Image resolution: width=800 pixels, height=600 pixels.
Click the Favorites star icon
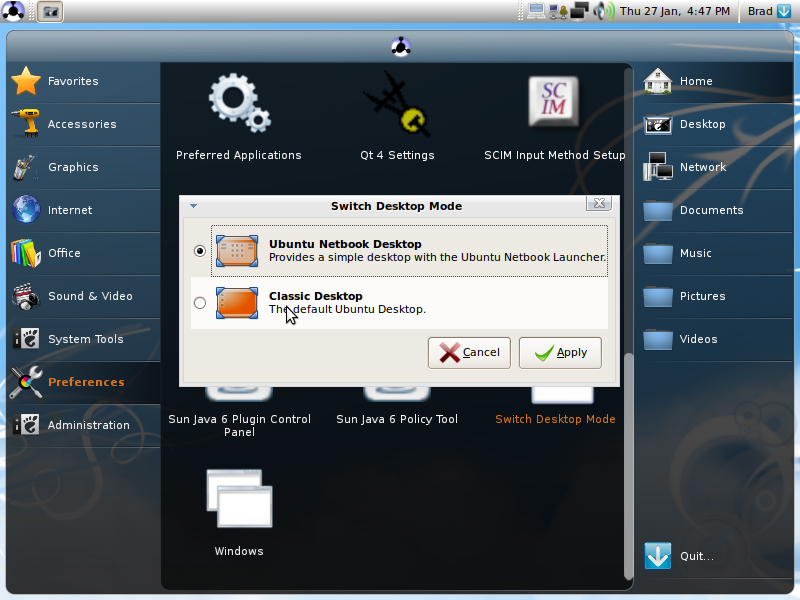[x=26, y=81]
